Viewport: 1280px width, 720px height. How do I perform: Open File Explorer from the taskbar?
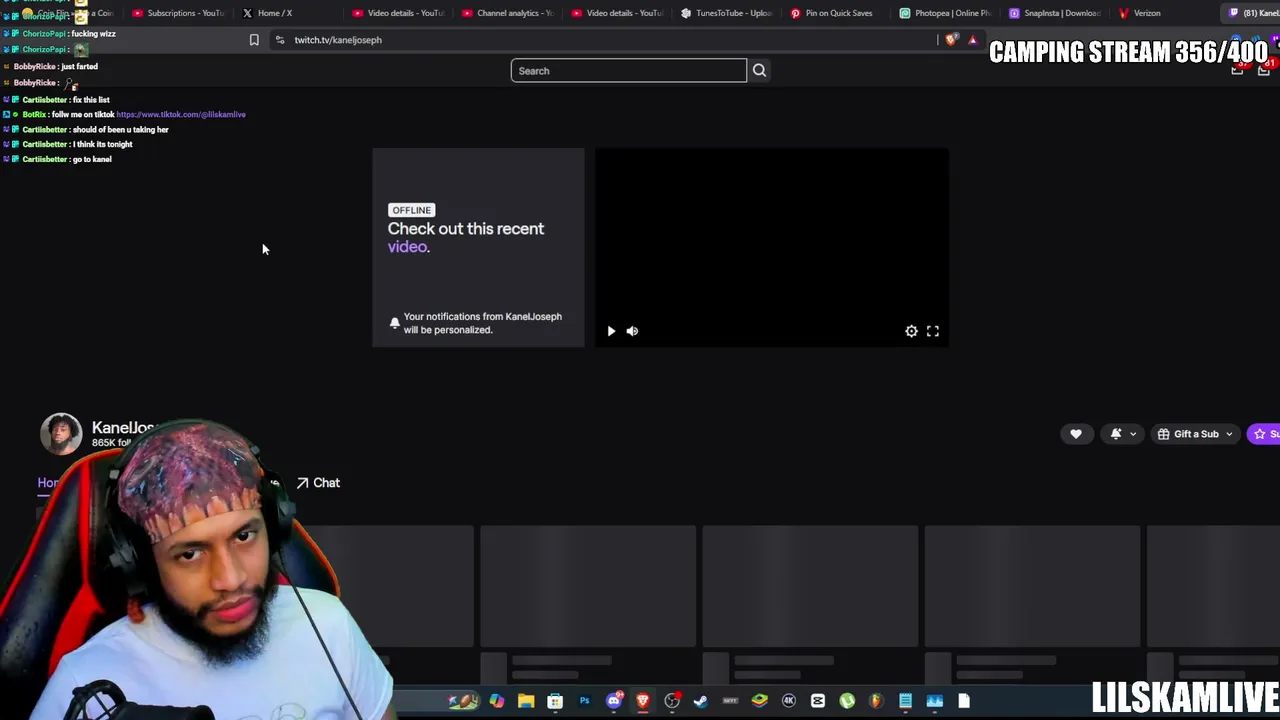pos(526,701)
